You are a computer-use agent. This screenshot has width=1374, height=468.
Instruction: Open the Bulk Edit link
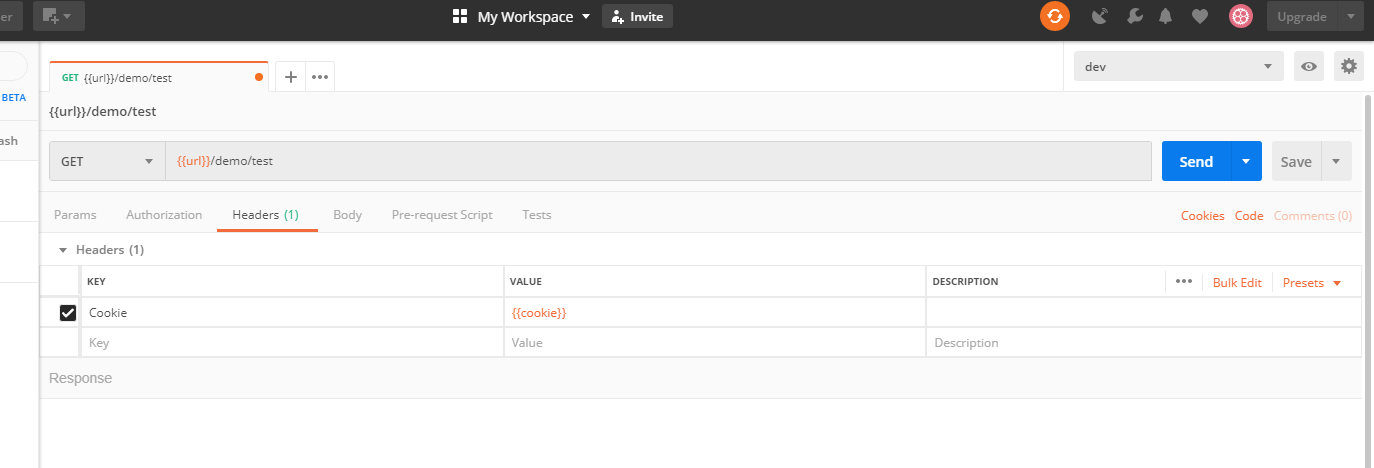pyautogui.click(x=1237, y=283)
